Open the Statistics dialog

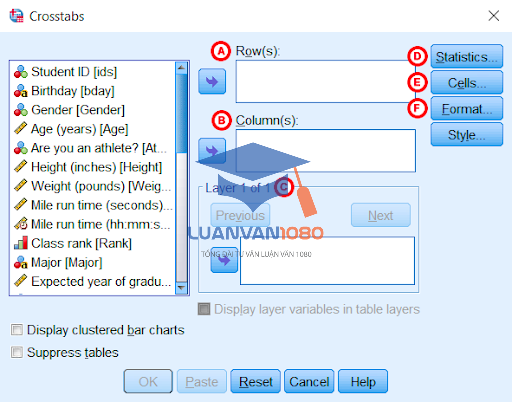pos(467,57)
